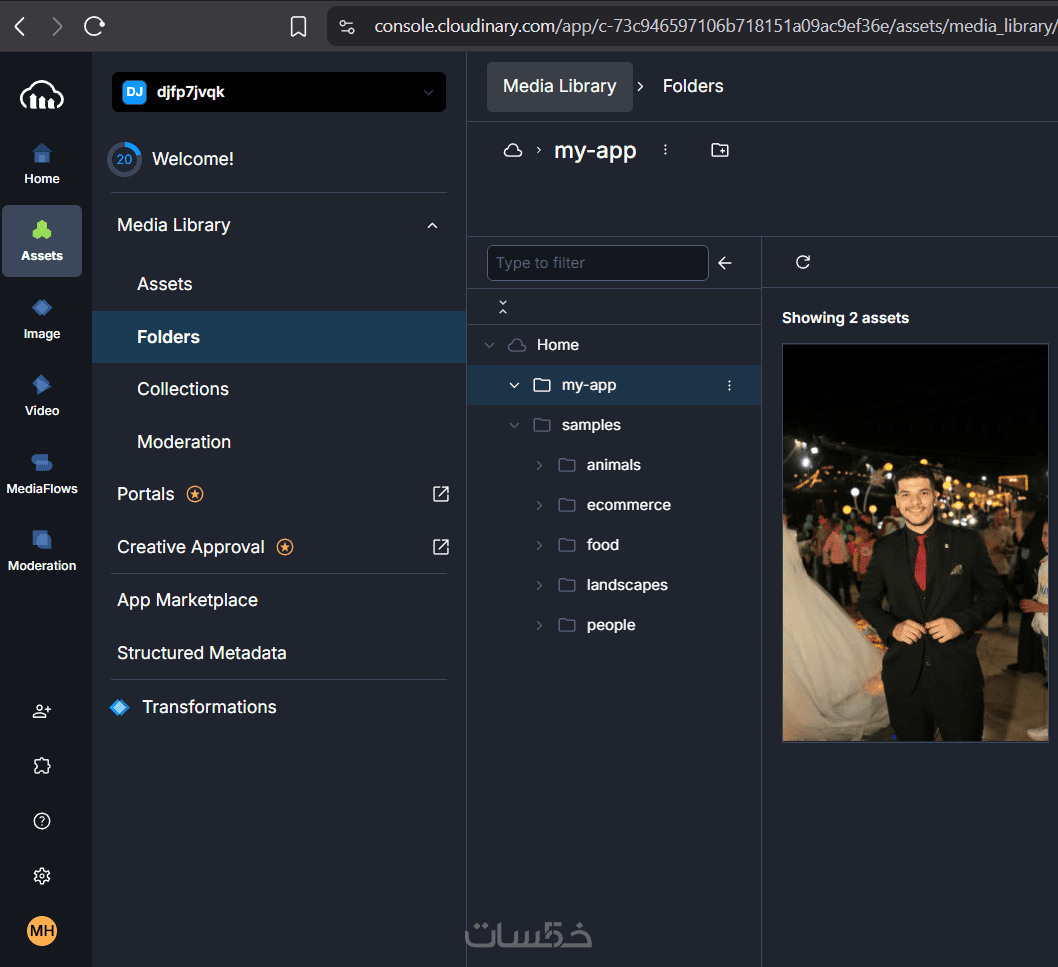Image resolution: width=1058 pixels, height=967 pixels.
Task: Open my-app header options menu
Action: (x=665, y=150)
